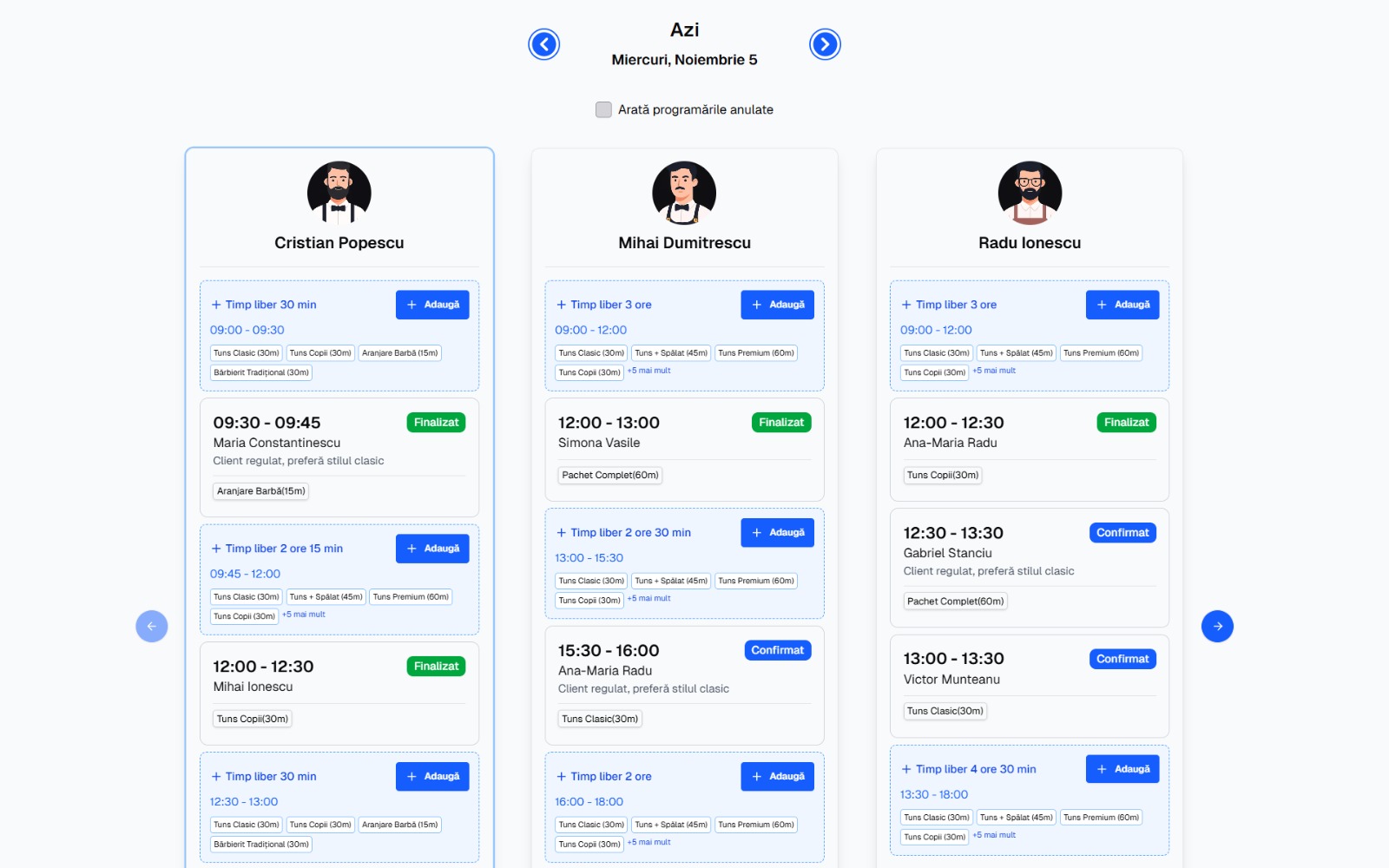Add appointment in Mihai's 13:00 - 15:30 slot
The image size is (1389, 868).
[777, 533]
